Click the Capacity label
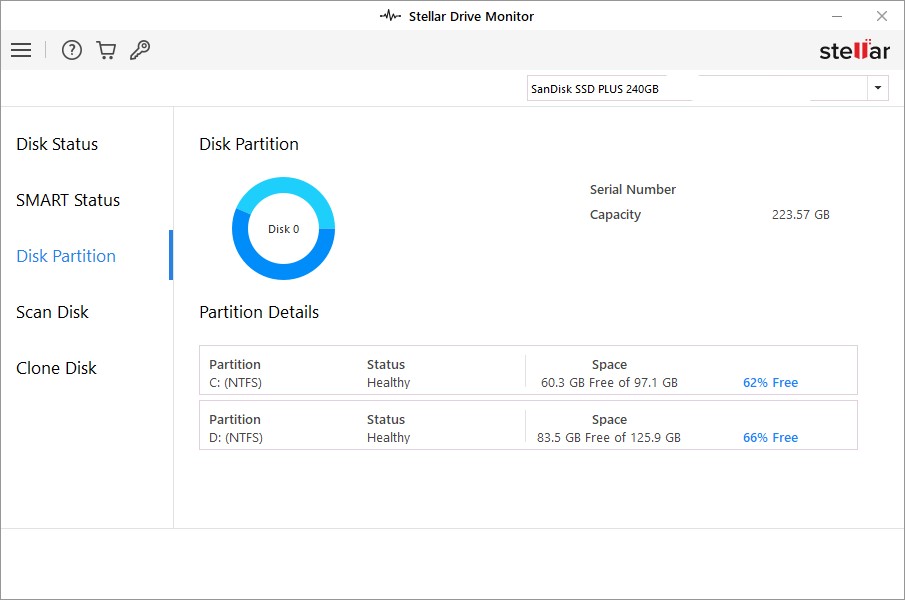 point(615,215)
